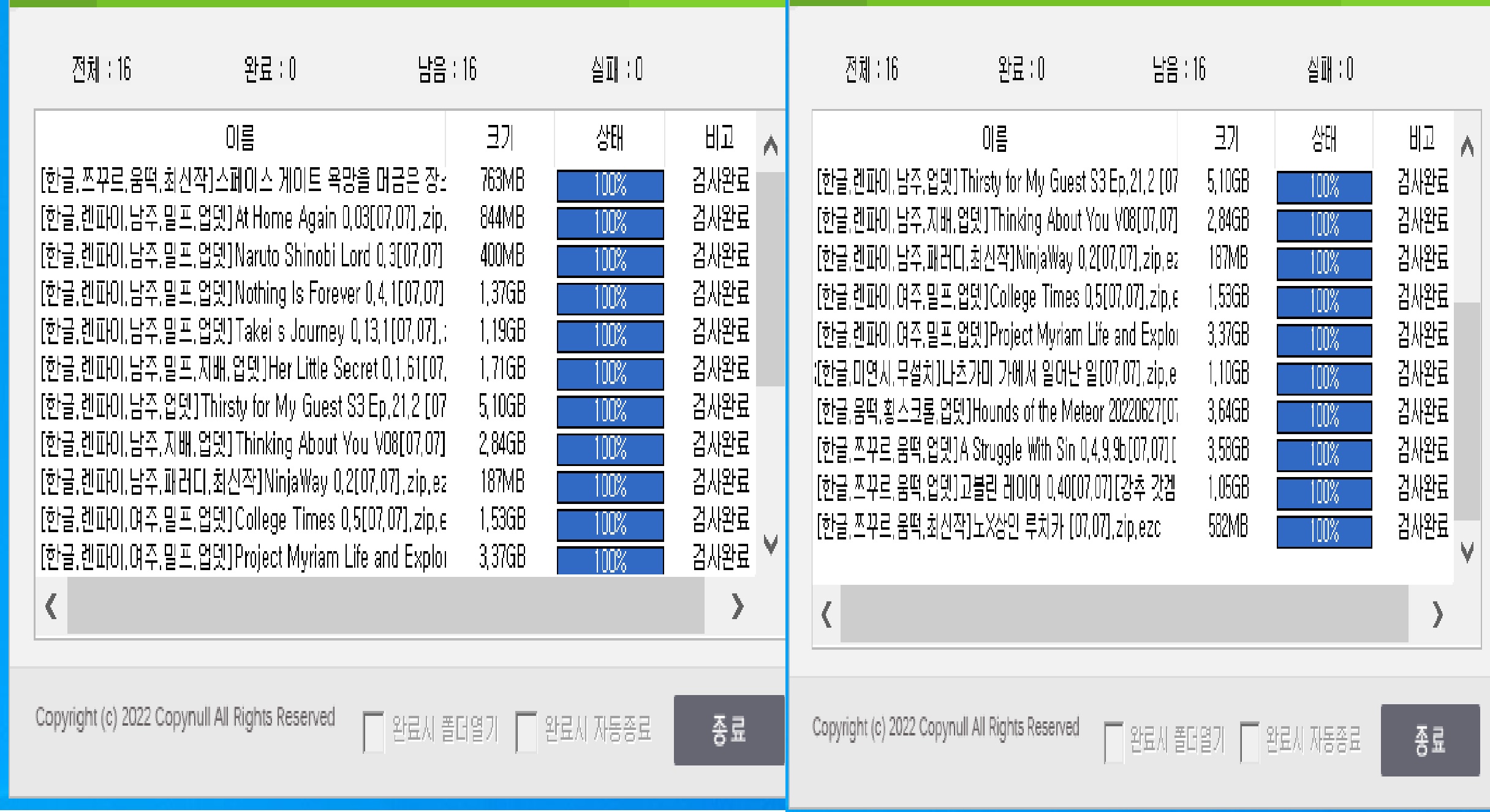Enable 완료시 폴더열기 in left window

373,731
